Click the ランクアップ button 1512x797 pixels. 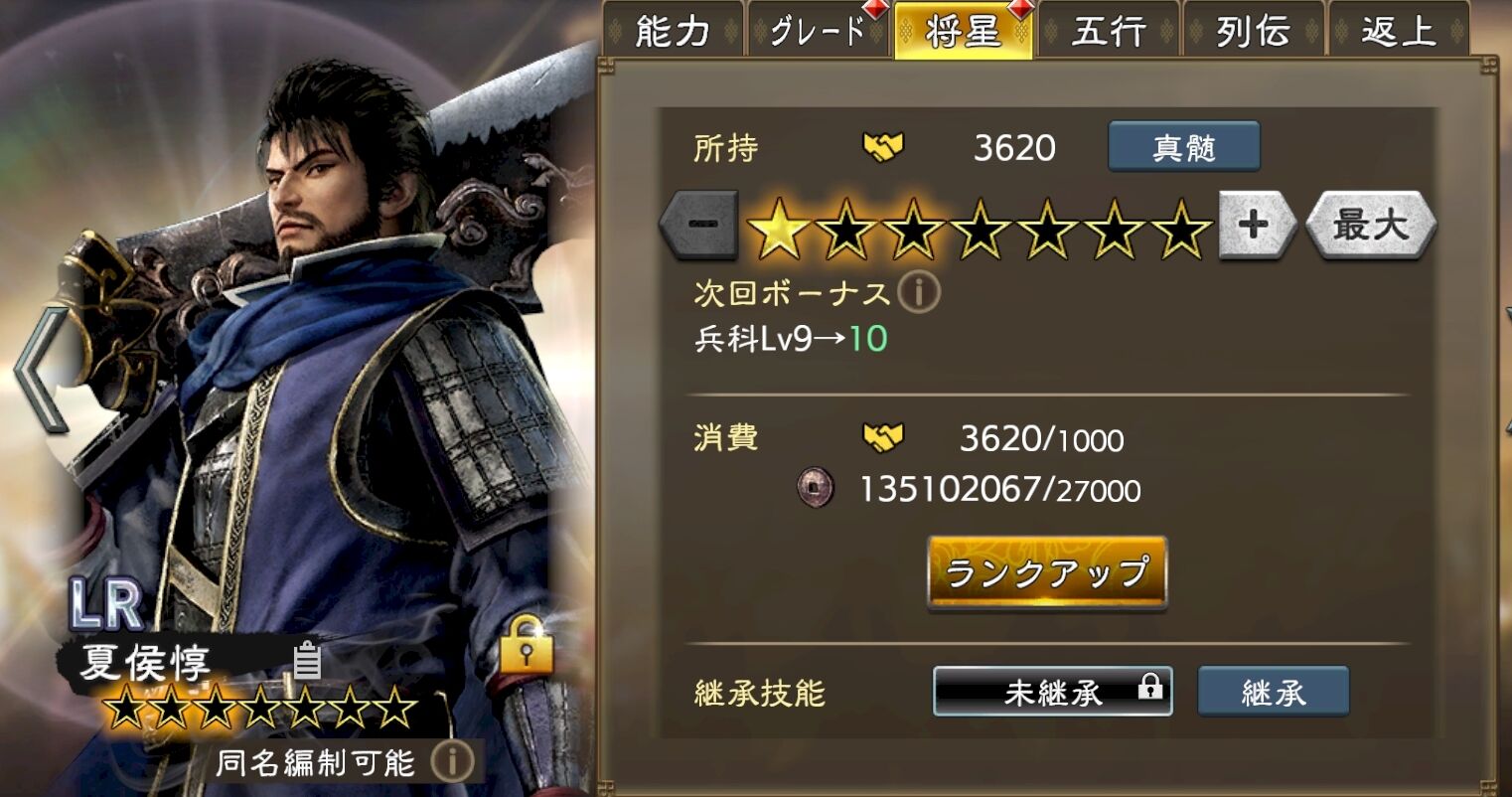tap(1047, 572)
